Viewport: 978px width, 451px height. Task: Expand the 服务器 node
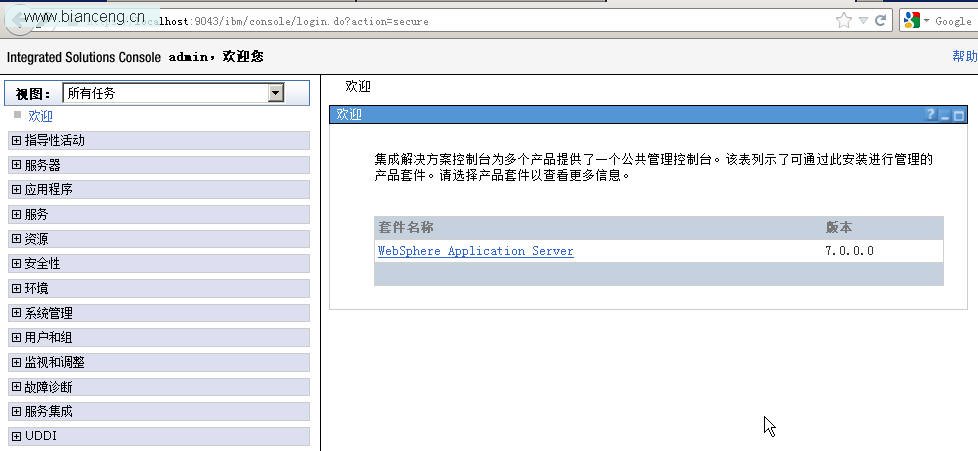point(16,165)
